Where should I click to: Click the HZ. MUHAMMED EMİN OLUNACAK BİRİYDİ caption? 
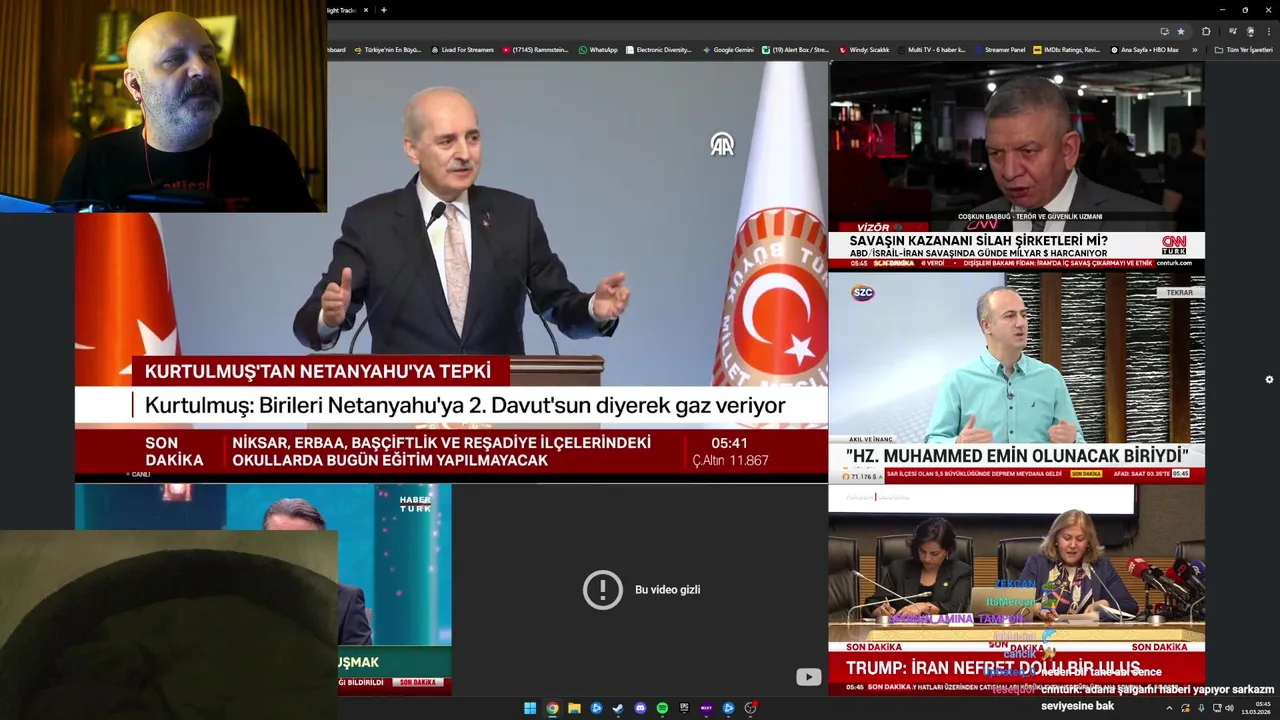click(x=1017, y=455)
